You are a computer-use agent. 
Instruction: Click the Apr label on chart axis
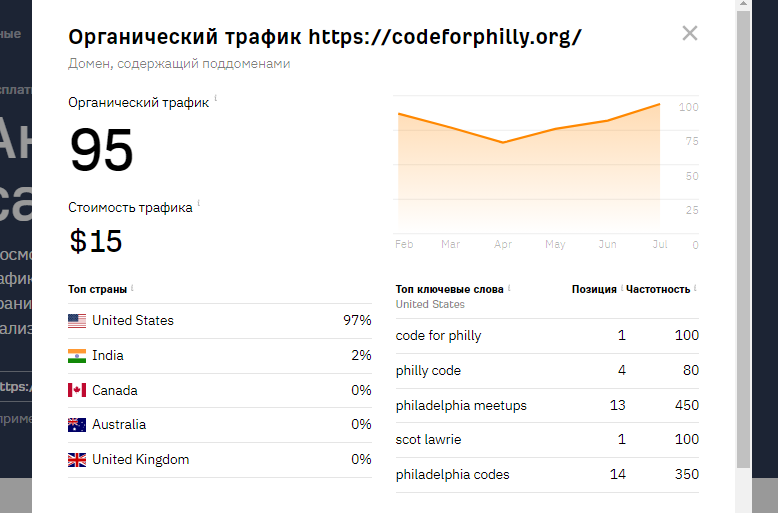[503, 244]
